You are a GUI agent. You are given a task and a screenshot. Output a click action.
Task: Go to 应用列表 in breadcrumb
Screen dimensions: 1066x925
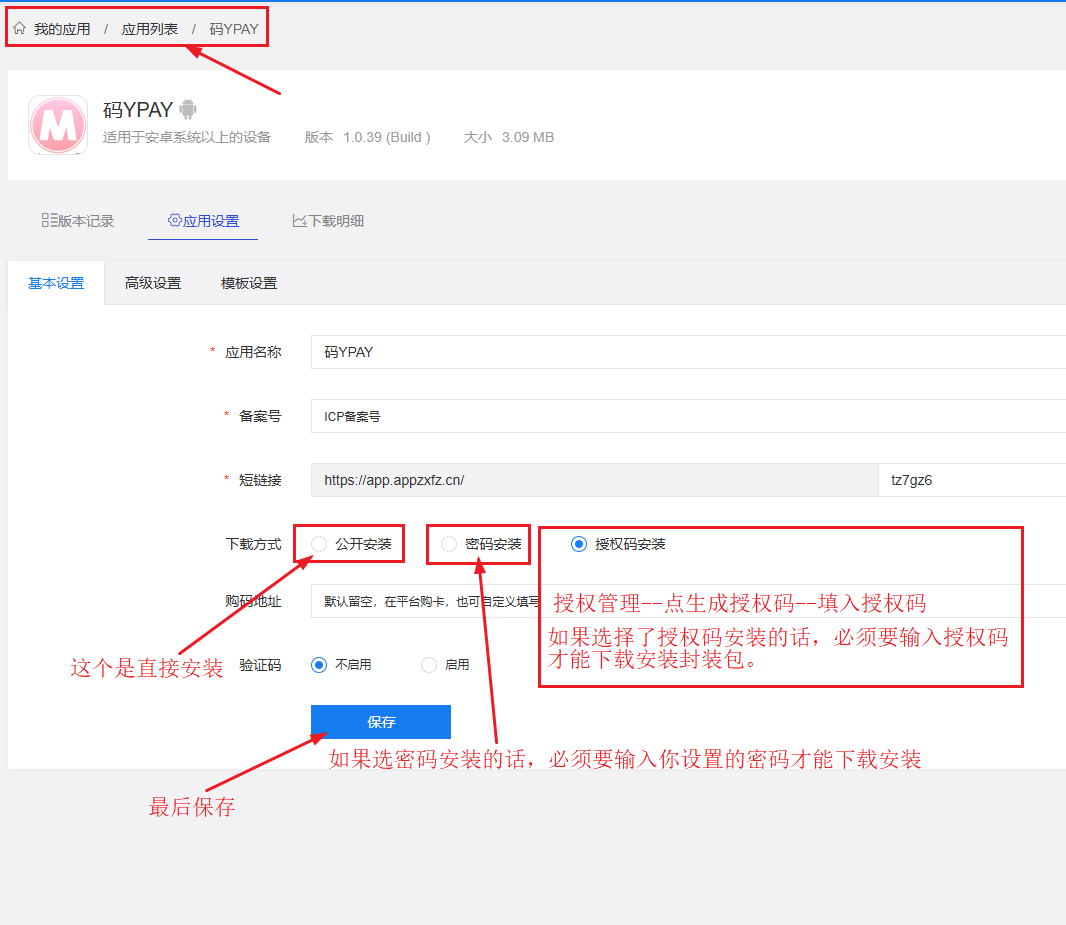coord(150,29)
